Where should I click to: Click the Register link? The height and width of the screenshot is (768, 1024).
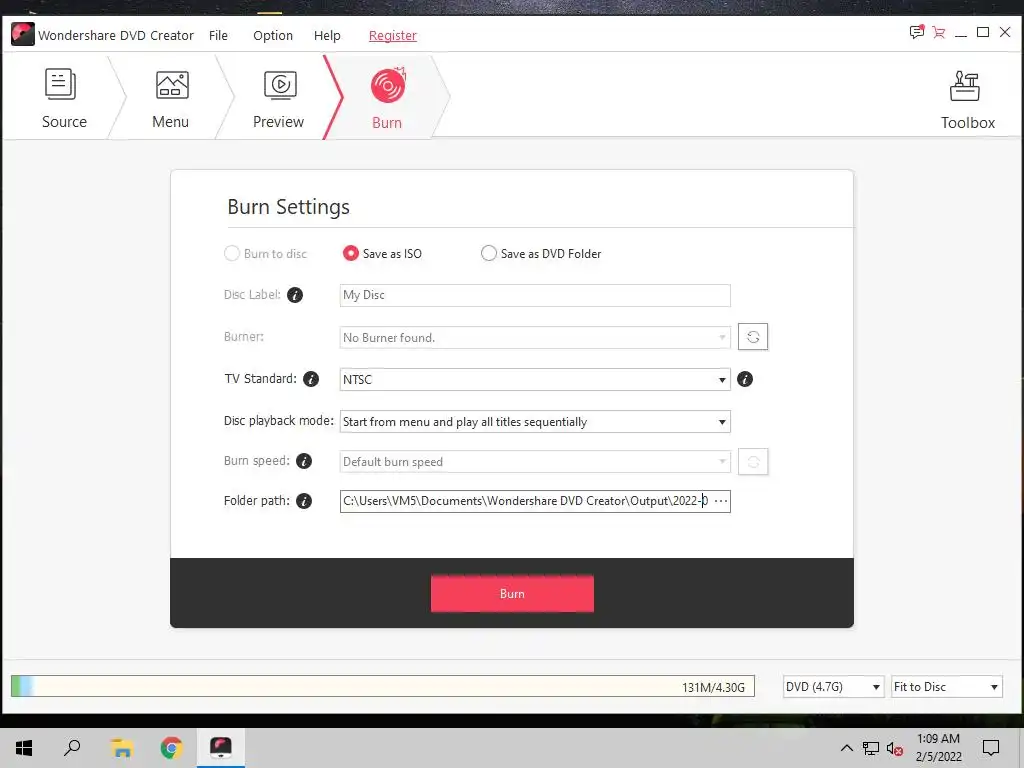(x=392, y=35)
